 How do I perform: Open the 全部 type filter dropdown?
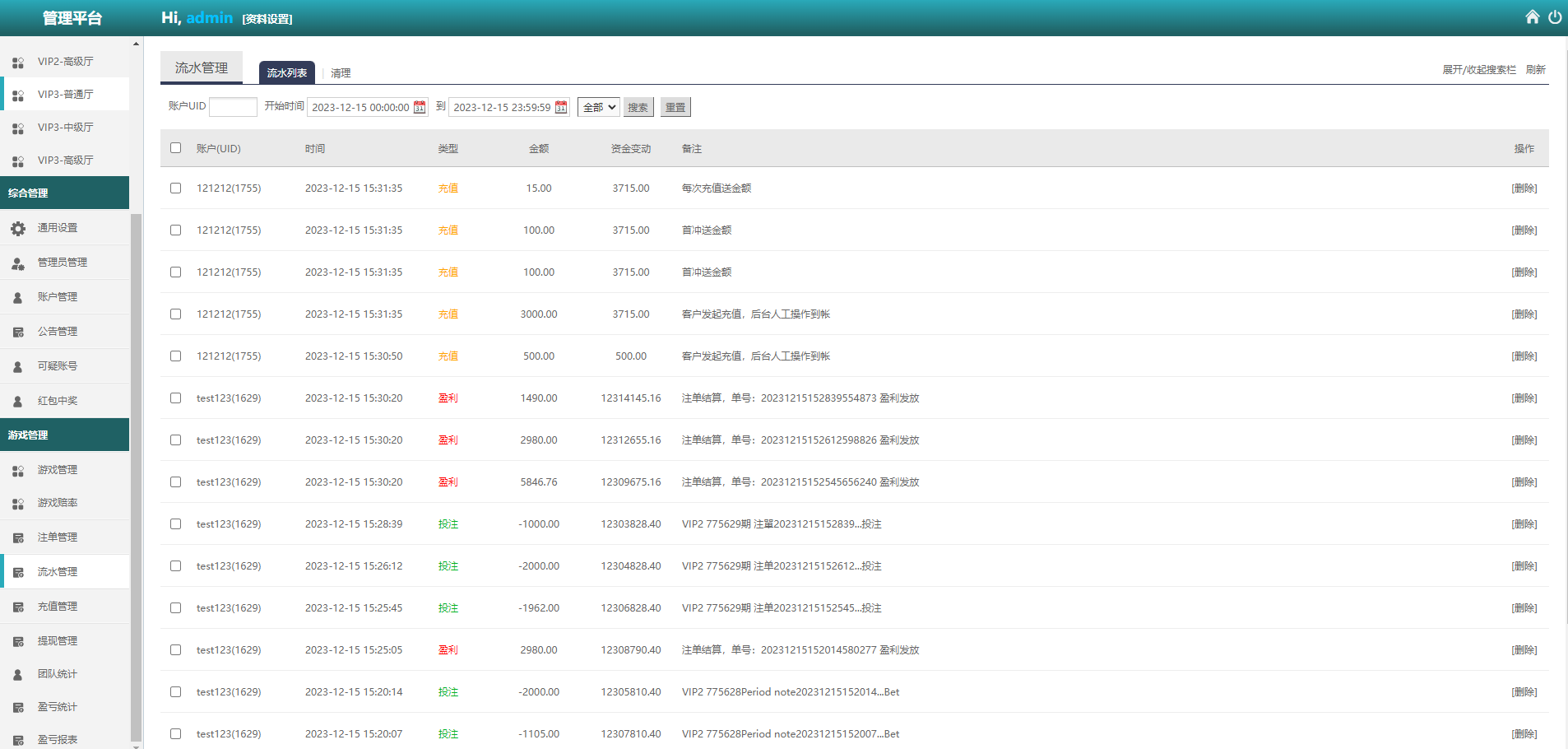[598, 106]
